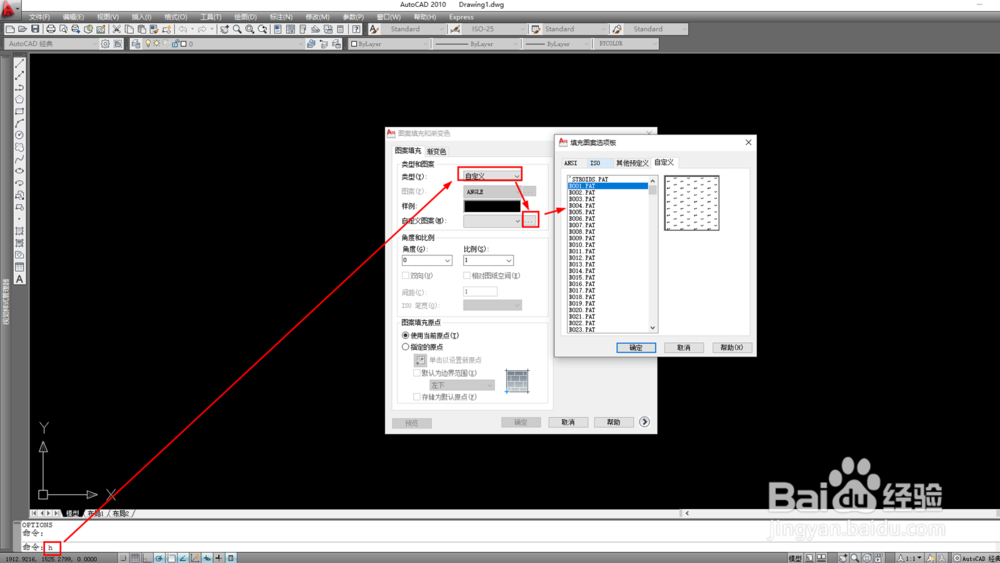Select B005.PAT in the pattern list

(607, 212)
